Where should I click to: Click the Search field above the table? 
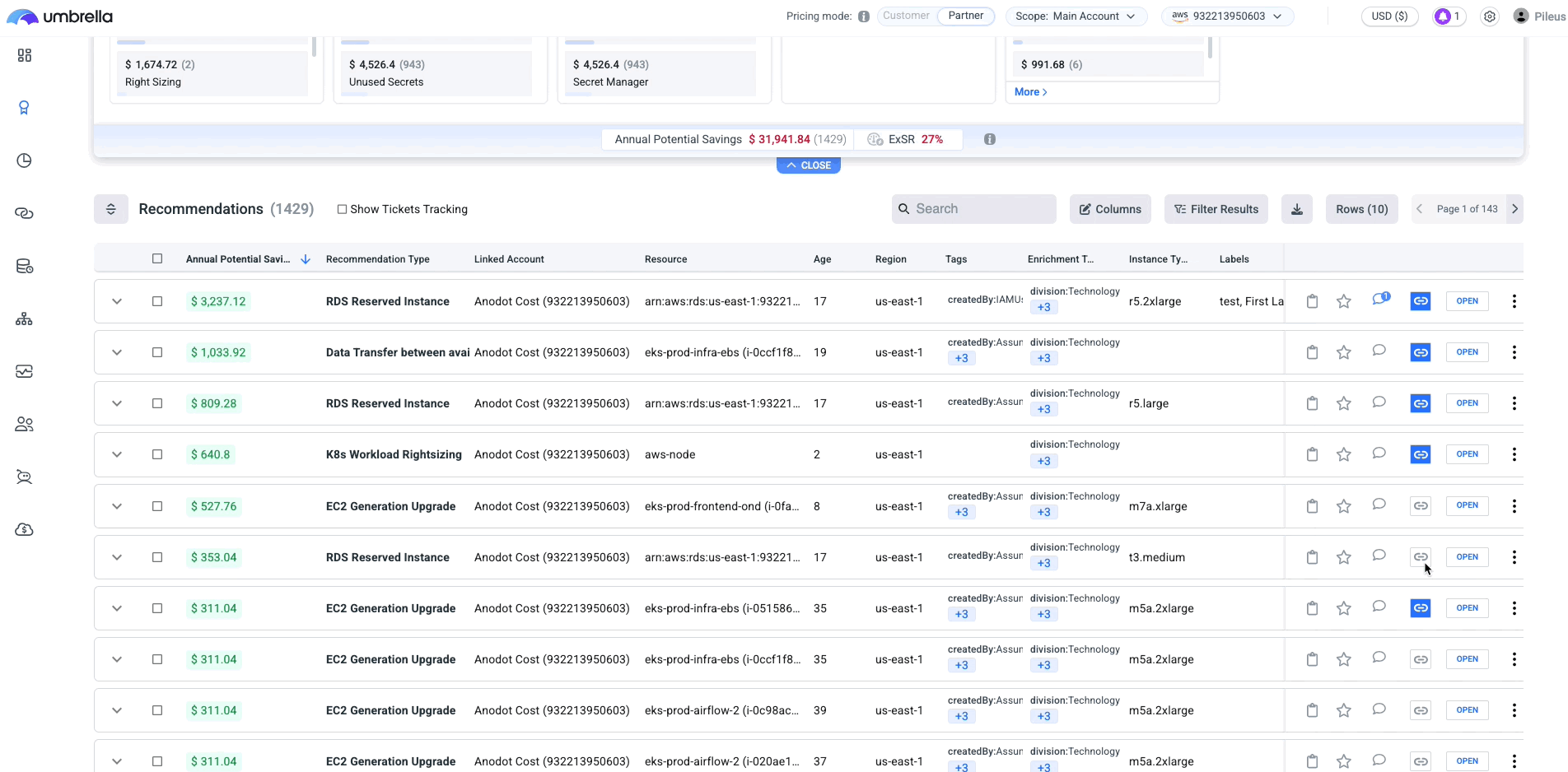[x=974, y=209]
